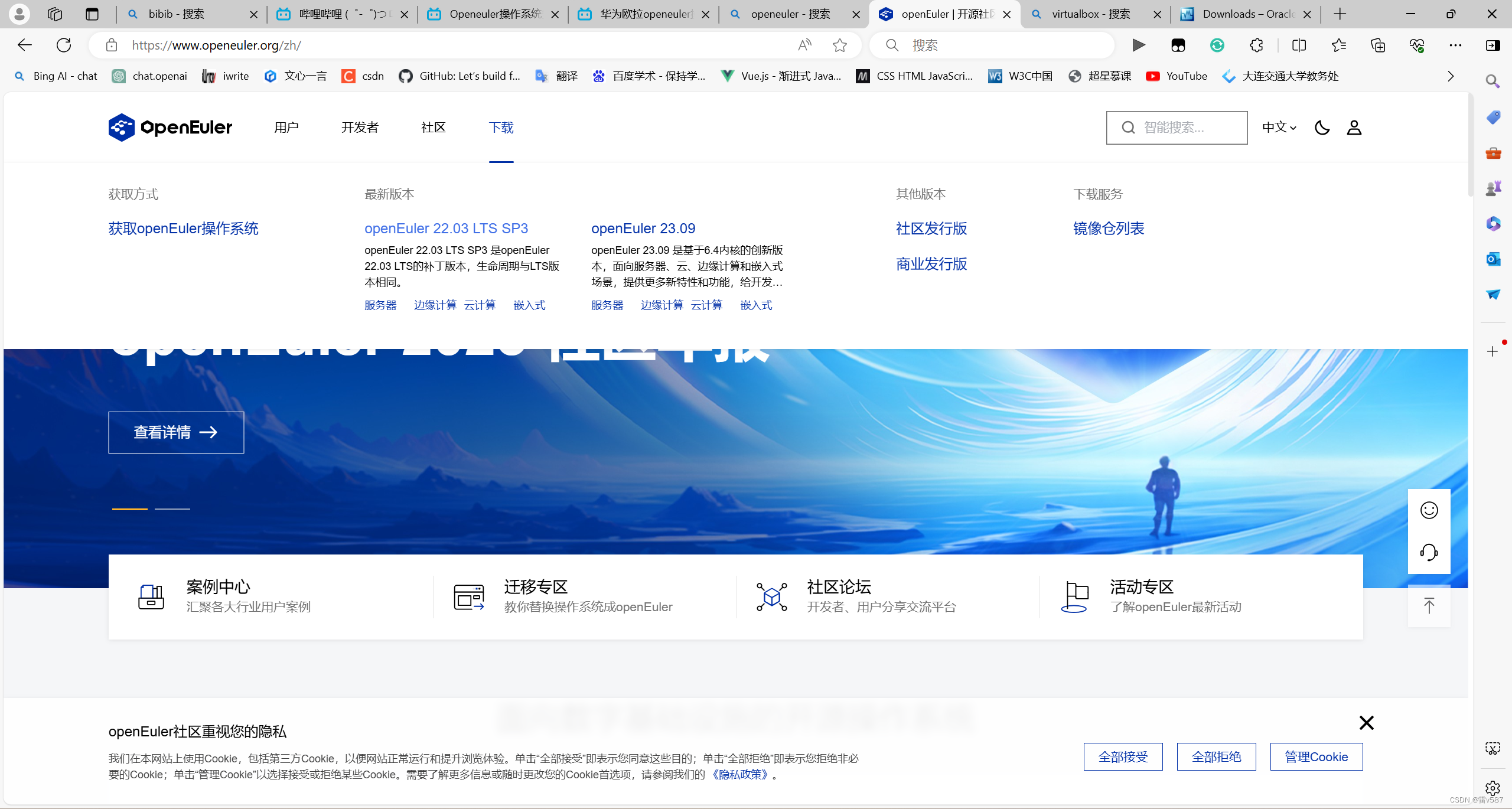Open the 社区论坛 card icon

pyautogui.click(x=771, y=597)
